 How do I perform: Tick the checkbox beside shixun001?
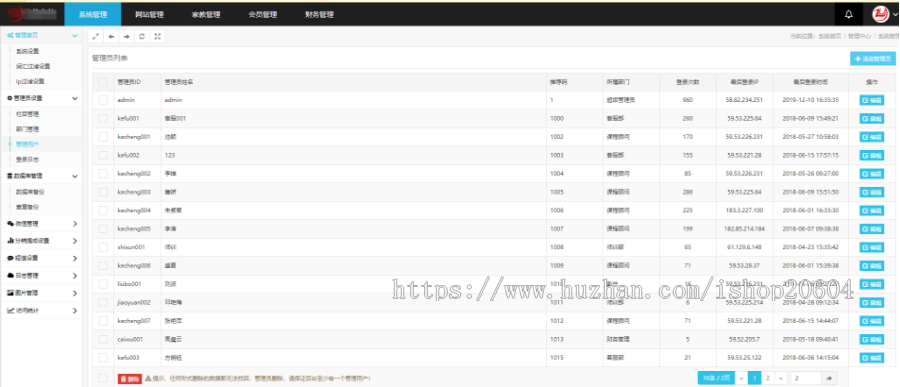click(103, 247)
